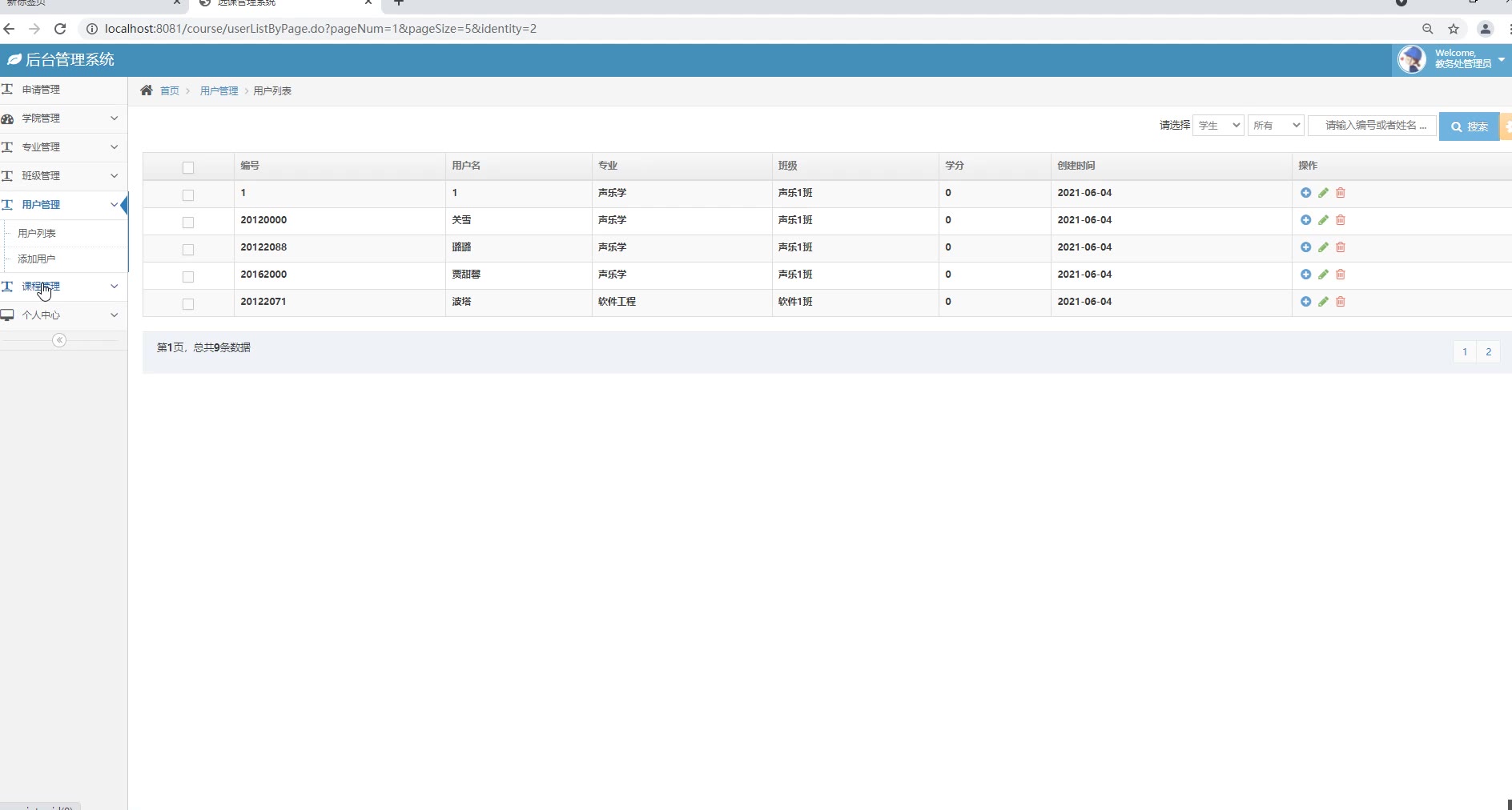Check the checkbox for user 20162000

coord(188,276)
